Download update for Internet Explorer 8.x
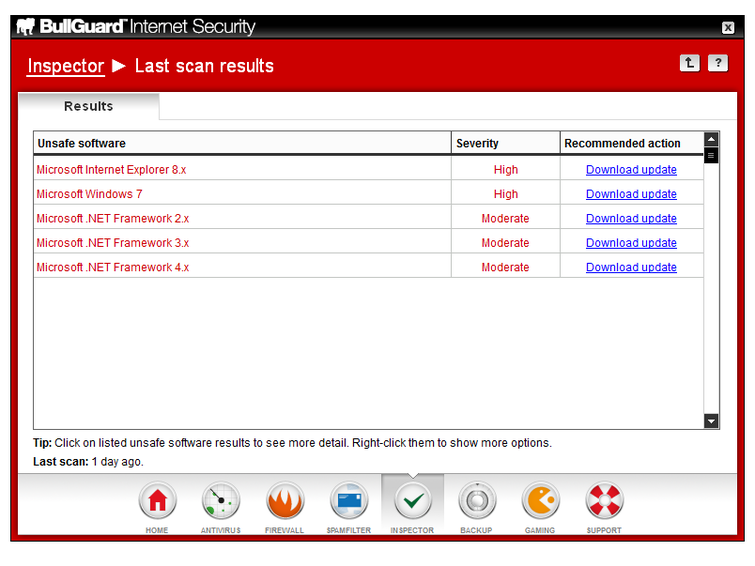 pyautogui.click(x=631, y=170)
